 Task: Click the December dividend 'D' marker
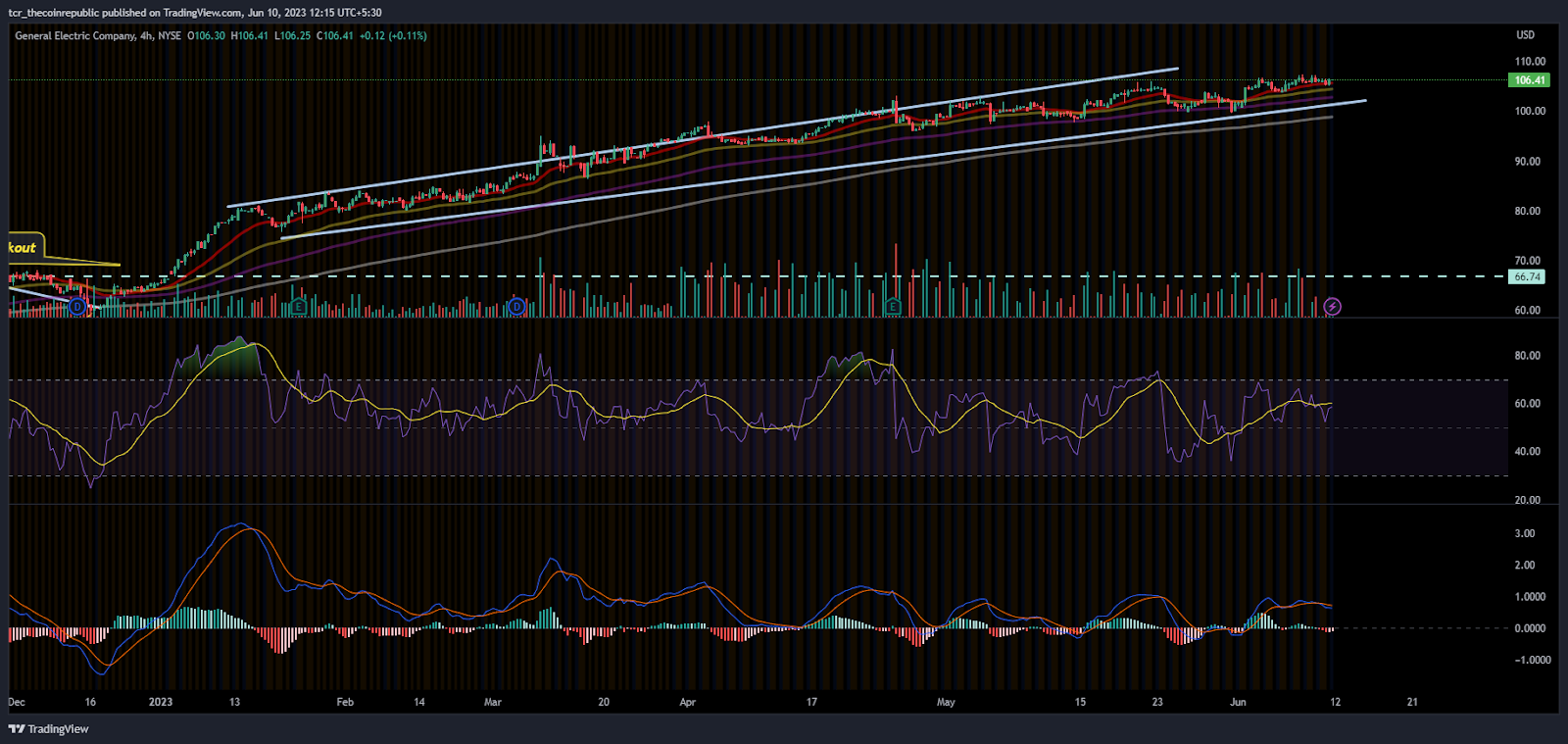[76, 307]
